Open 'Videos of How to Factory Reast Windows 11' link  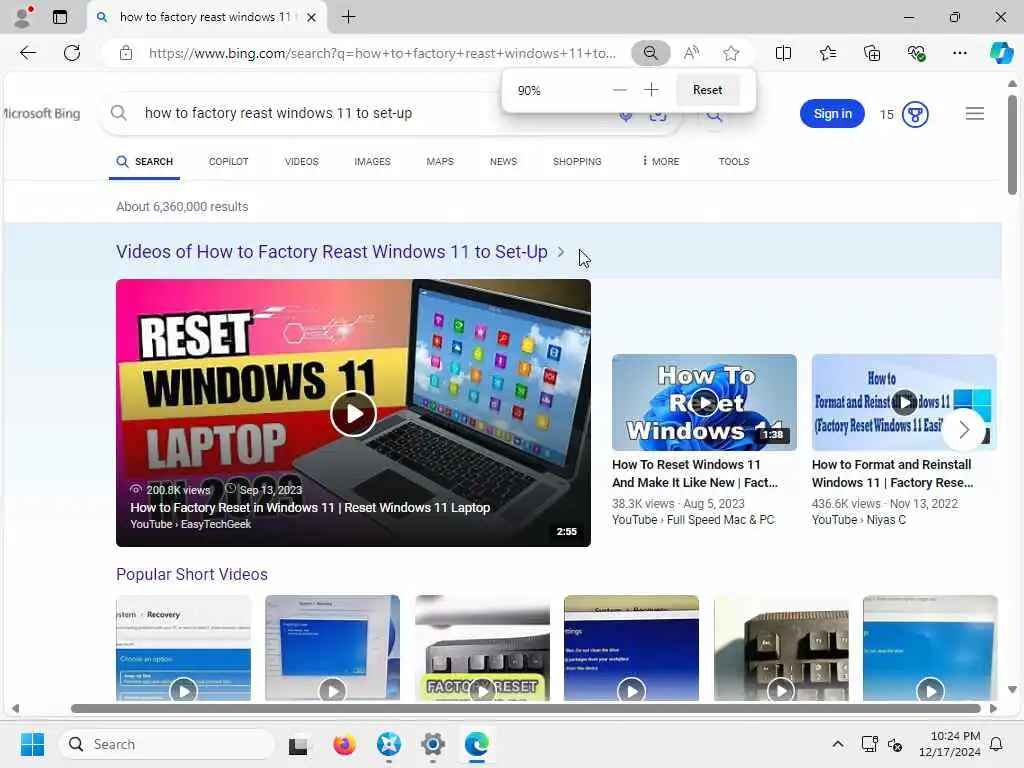(x=332, y=252)
